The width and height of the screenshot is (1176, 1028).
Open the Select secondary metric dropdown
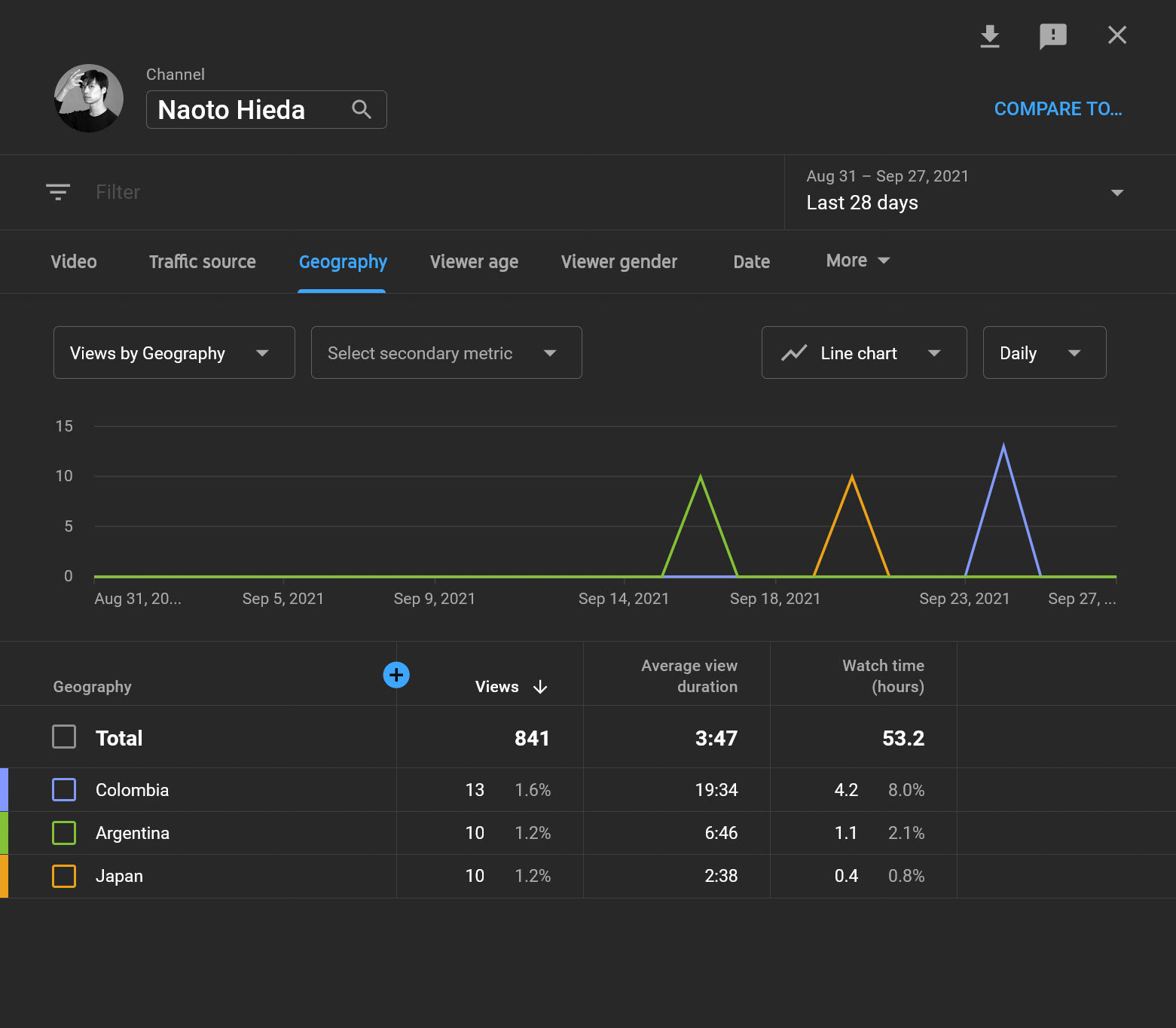pos(446,352)
